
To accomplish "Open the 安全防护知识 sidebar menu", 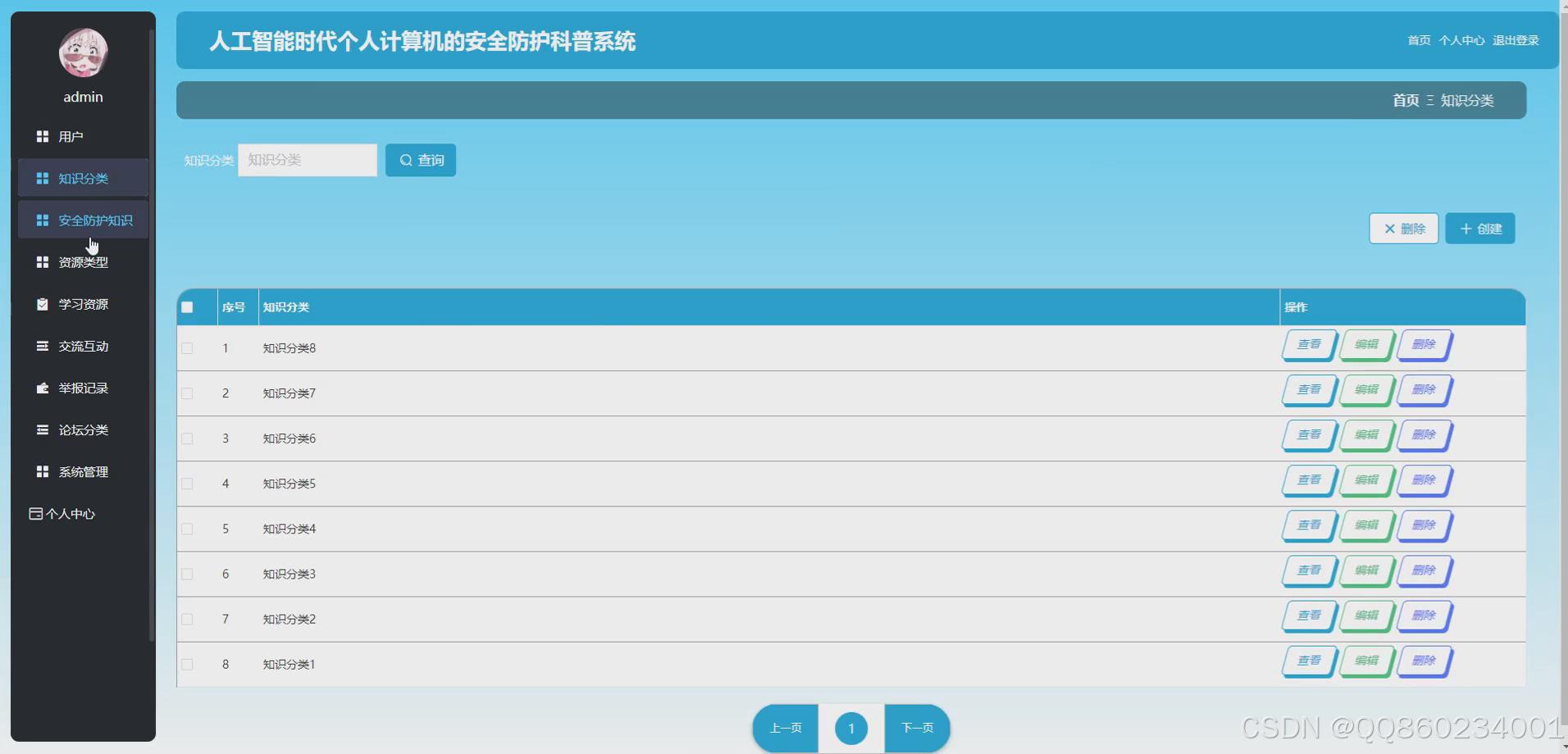I will tap(83, 220).
